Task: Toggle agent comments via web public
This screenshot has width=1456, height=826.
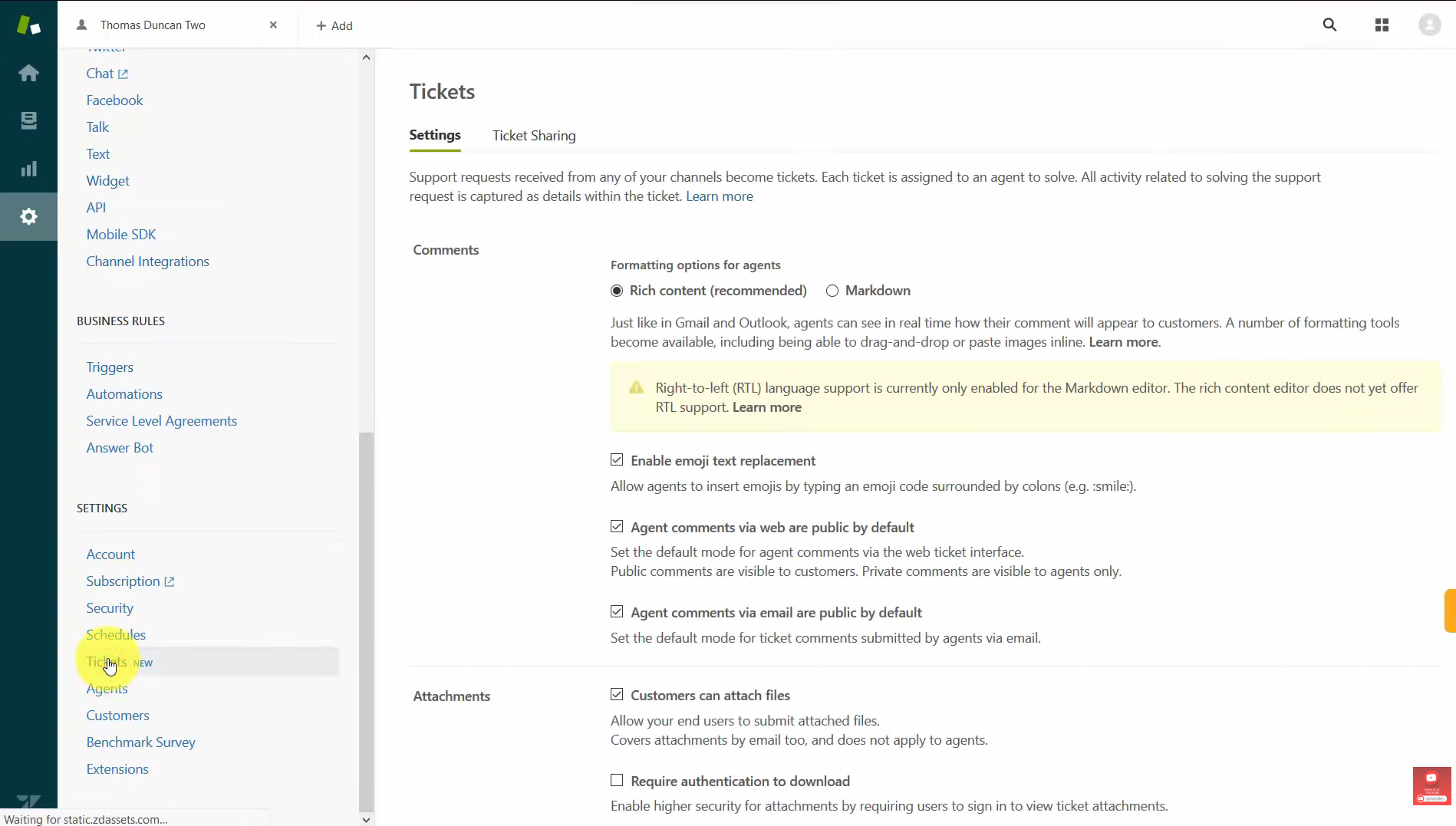Action: pos(617,526)
